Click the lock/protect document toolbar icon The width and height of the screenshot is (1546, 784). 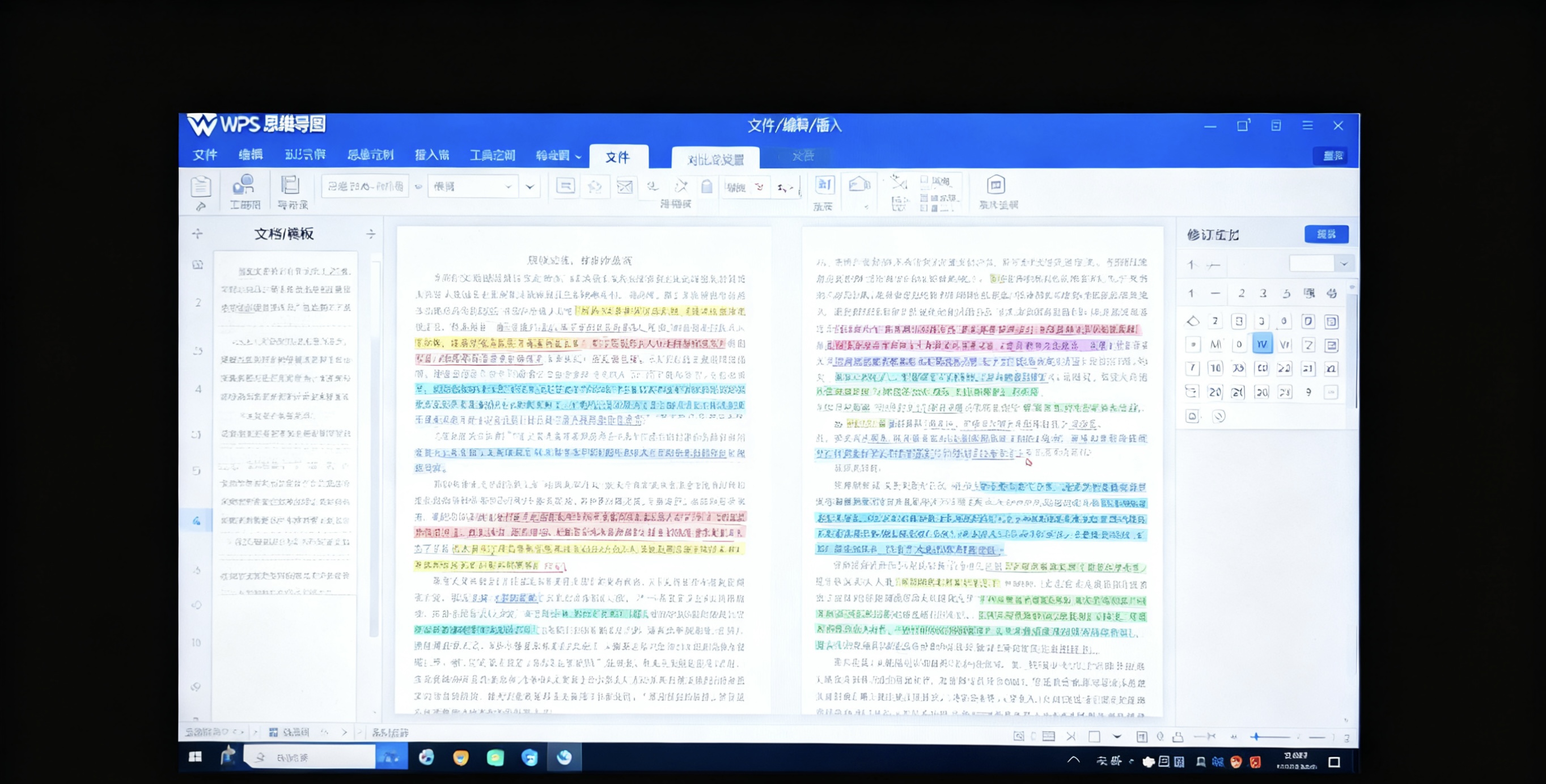[707, 186]
